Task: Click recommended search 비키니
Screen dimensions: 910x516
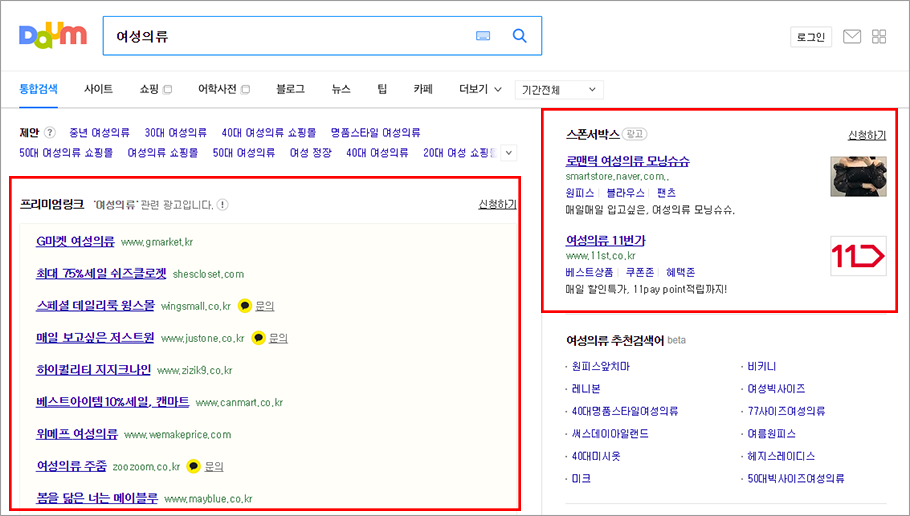Action: point(761,366)
